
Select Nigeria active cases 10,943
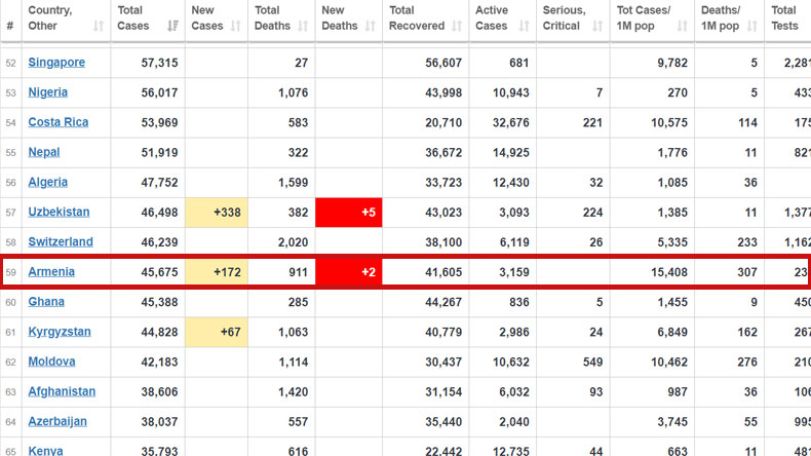[510, 93]
